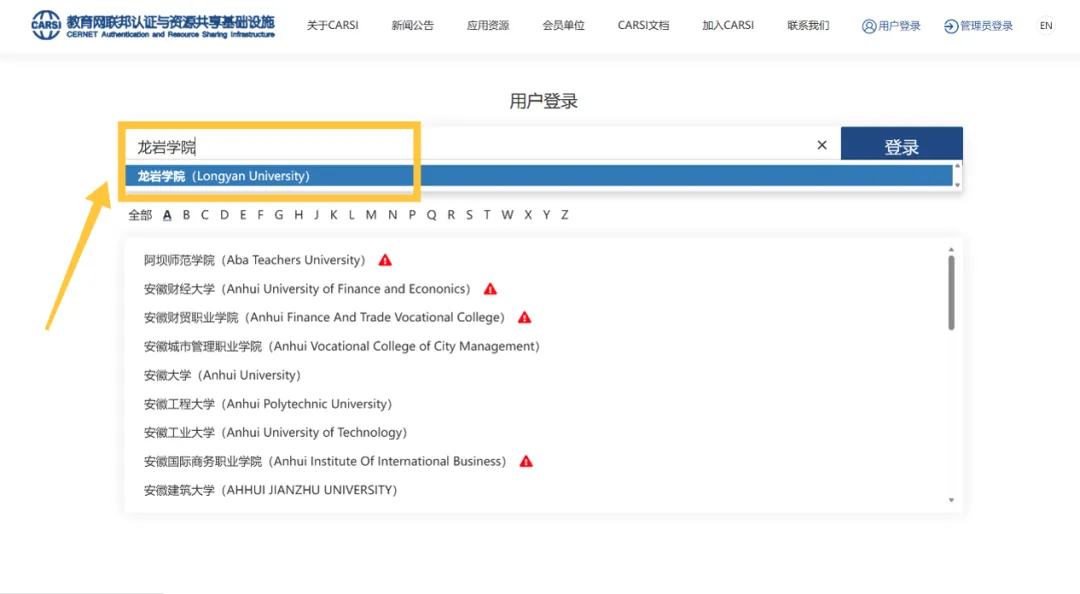The width and height of the screenshot is (1080, 594).
Task: Choose 安徽建筑大学 (AHHUI JIANZHU UNIVERSITY)
Action: [x=271, y=491]
